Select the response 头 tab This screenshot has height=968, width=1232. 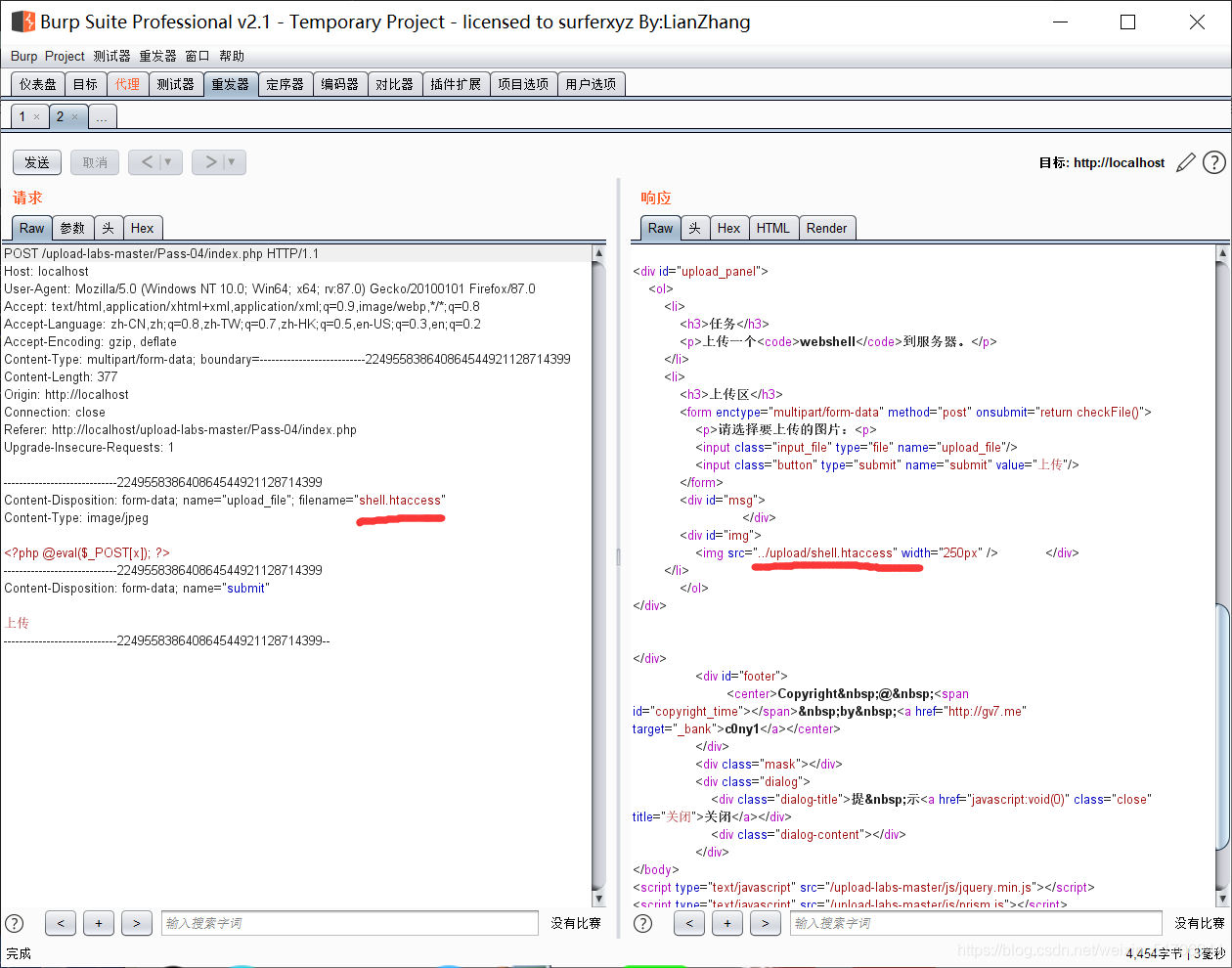(695, 228)
